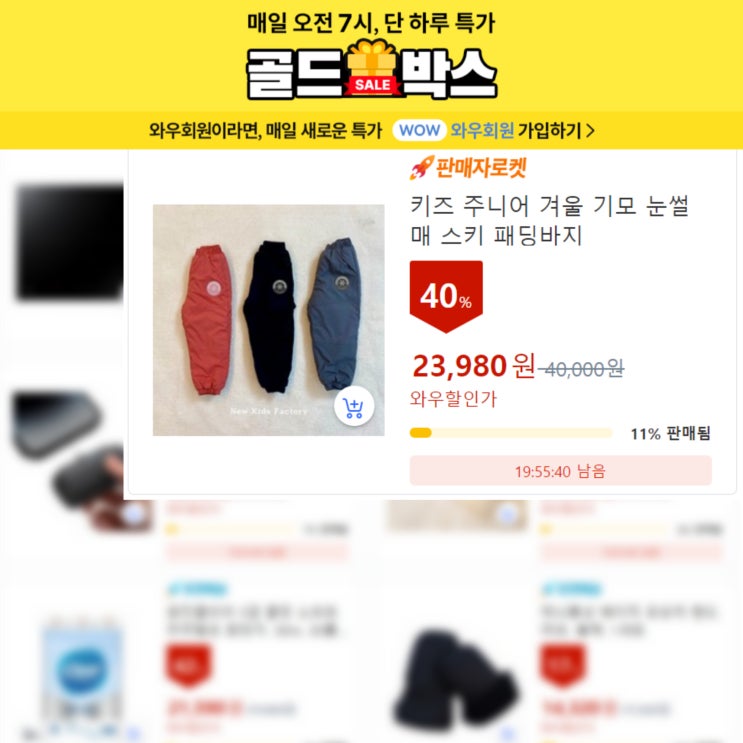
Task: Click the gift box SALE icon
Action: point(372,69)
